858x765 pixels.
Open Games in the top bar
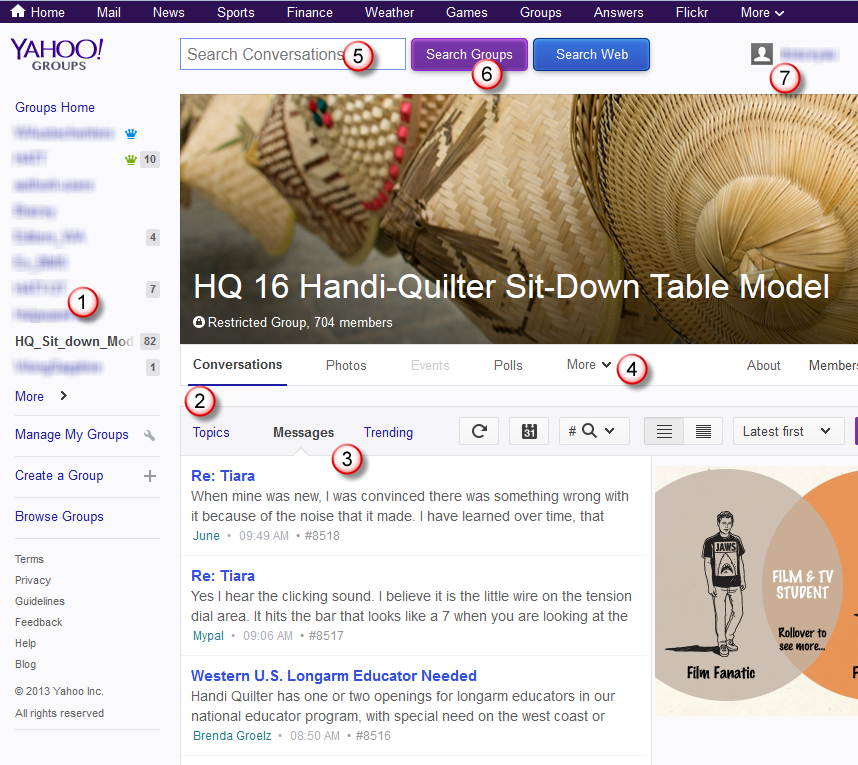pos(466,12)
